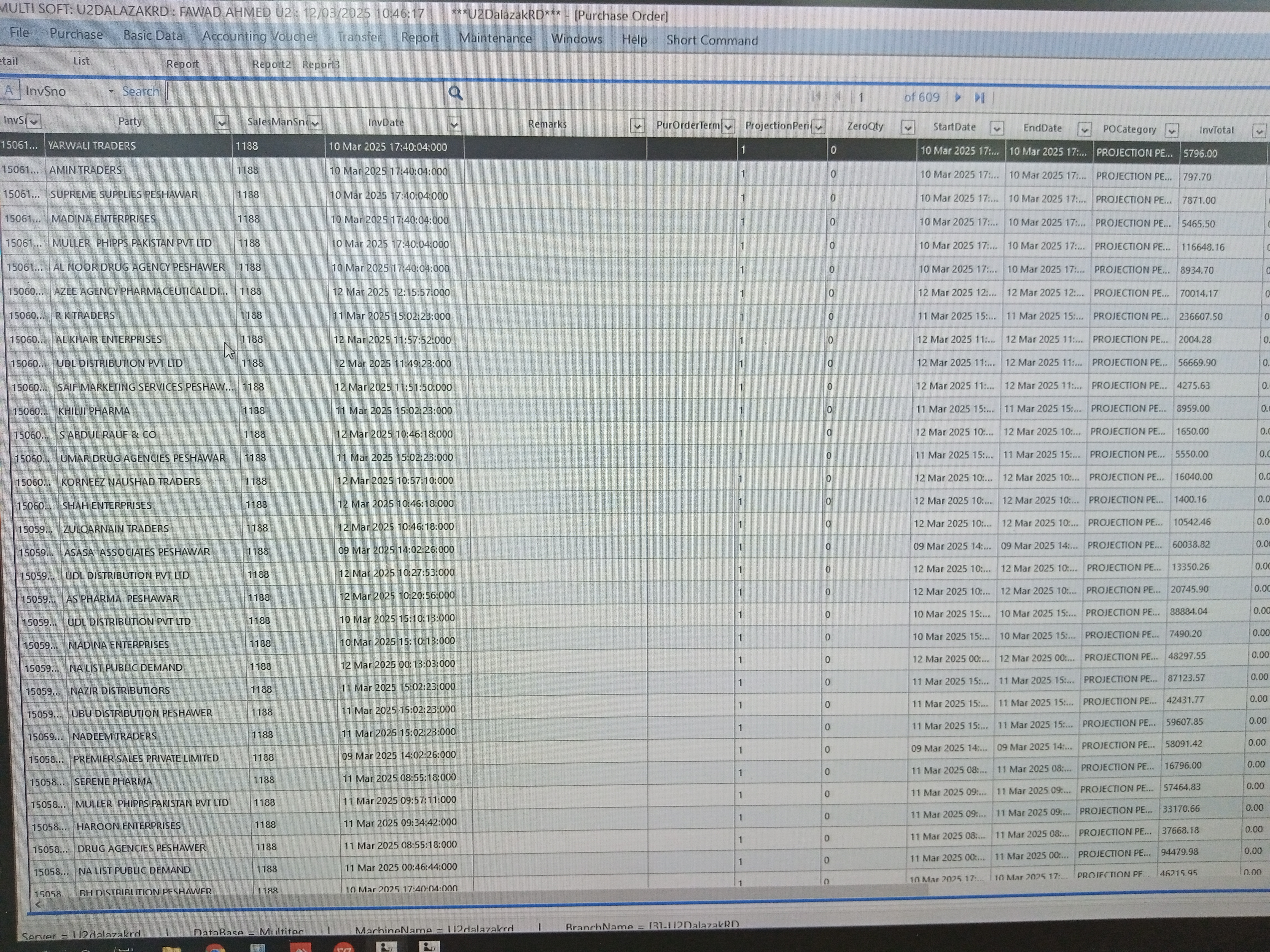
Task: Expand the Remarks column filter arrow
Action: point(637,126)
